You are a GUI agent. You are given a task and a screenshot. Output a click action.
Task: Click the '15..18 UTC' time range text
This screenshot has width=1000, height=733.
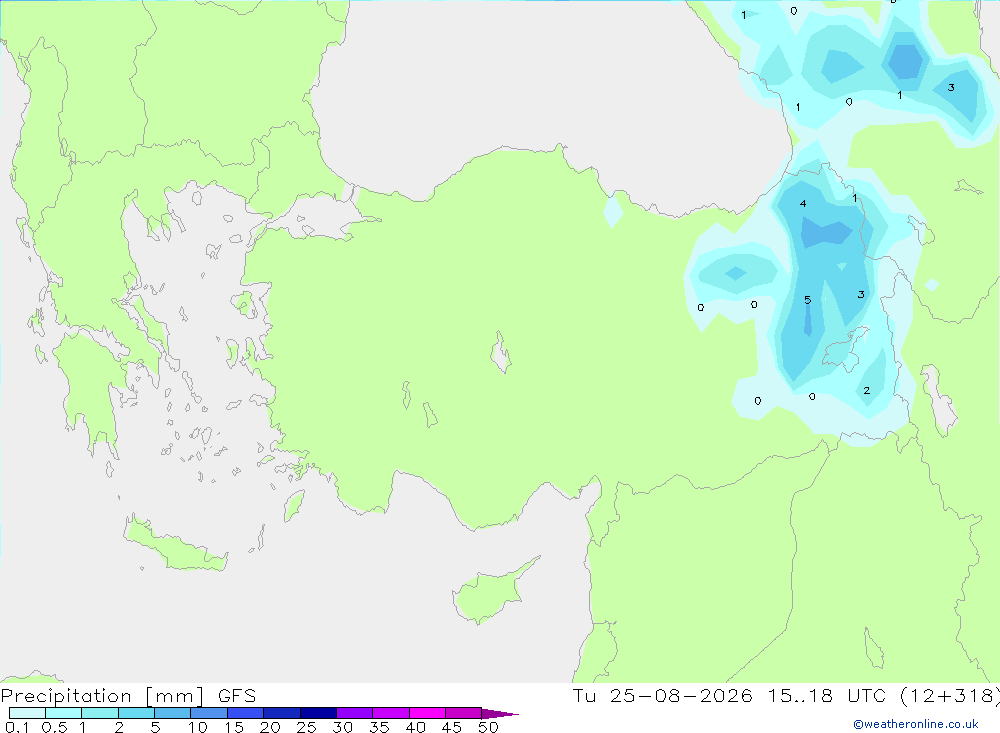(827, 695)
